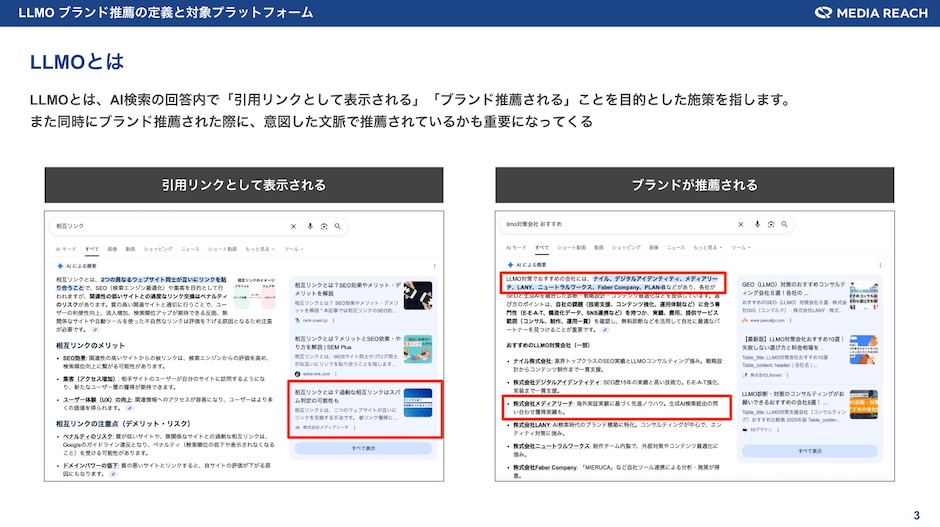Click the ナイル株式会社 bullet item
The width and height of the screenshot is (940, 527).
point(614,365)
